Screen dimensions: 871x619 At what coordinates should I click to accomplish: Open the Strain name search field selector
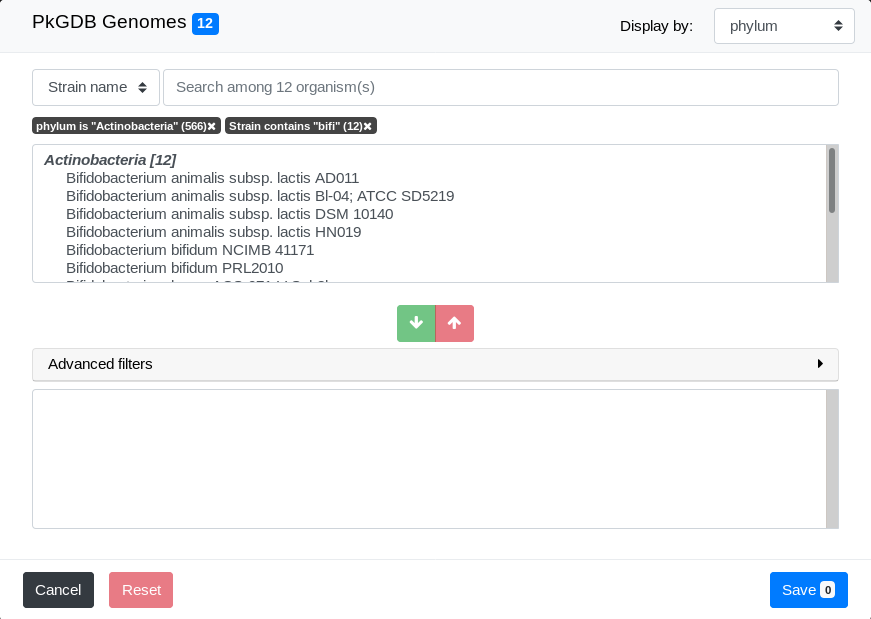(x=96, y=87)
